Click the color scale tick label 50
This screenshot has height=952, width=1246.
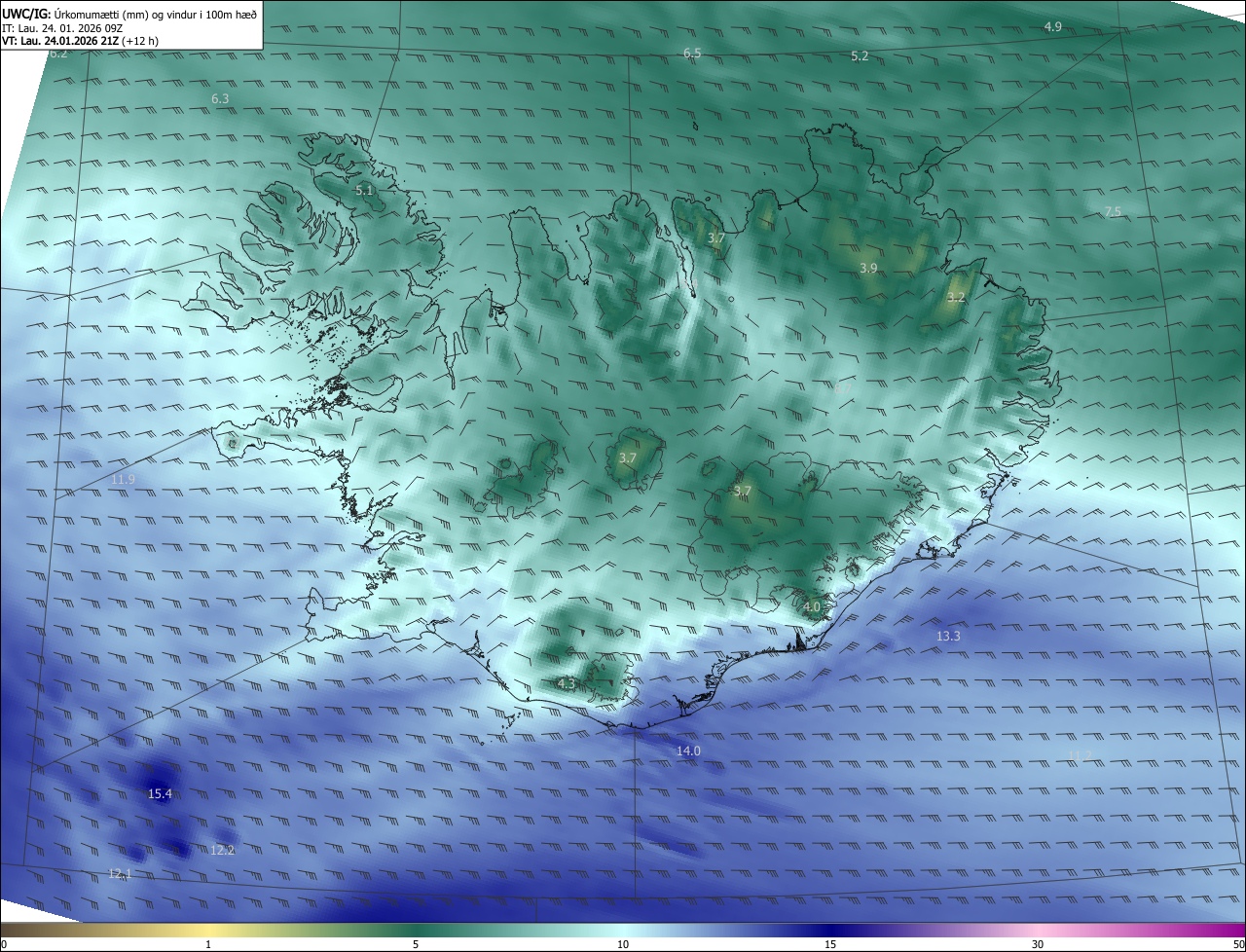tap(1237, 945)
